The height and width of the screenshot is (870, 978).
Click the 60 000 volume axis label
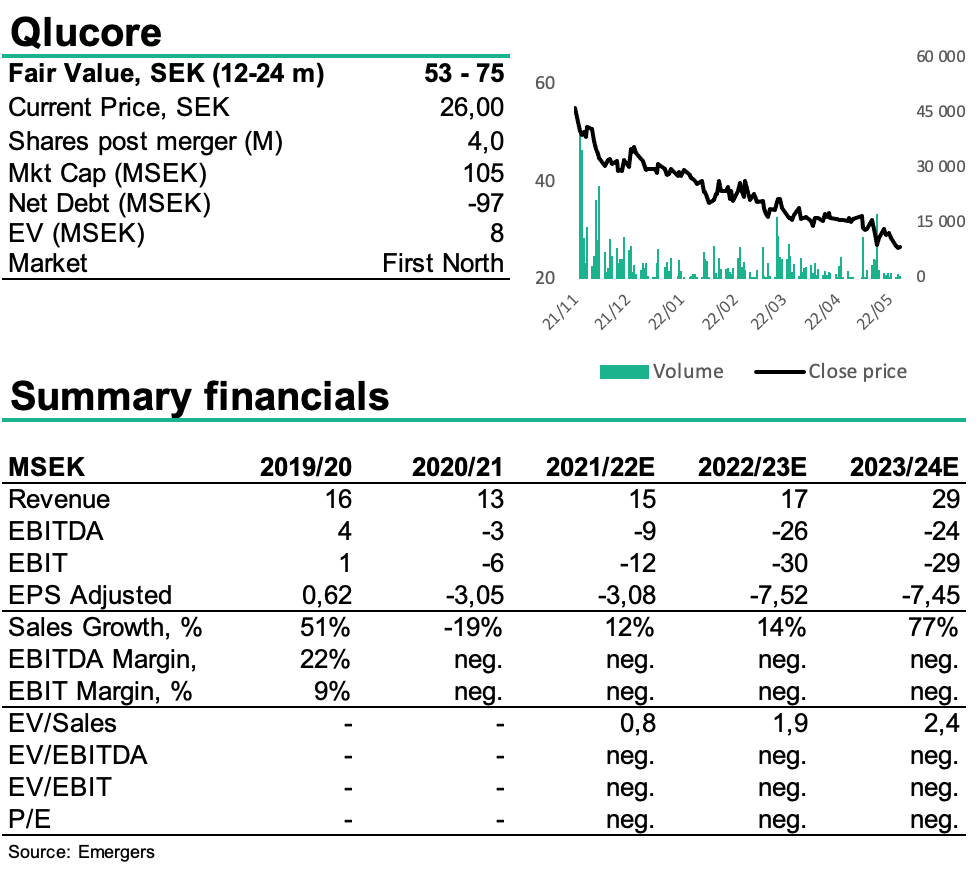coord(941,57)
